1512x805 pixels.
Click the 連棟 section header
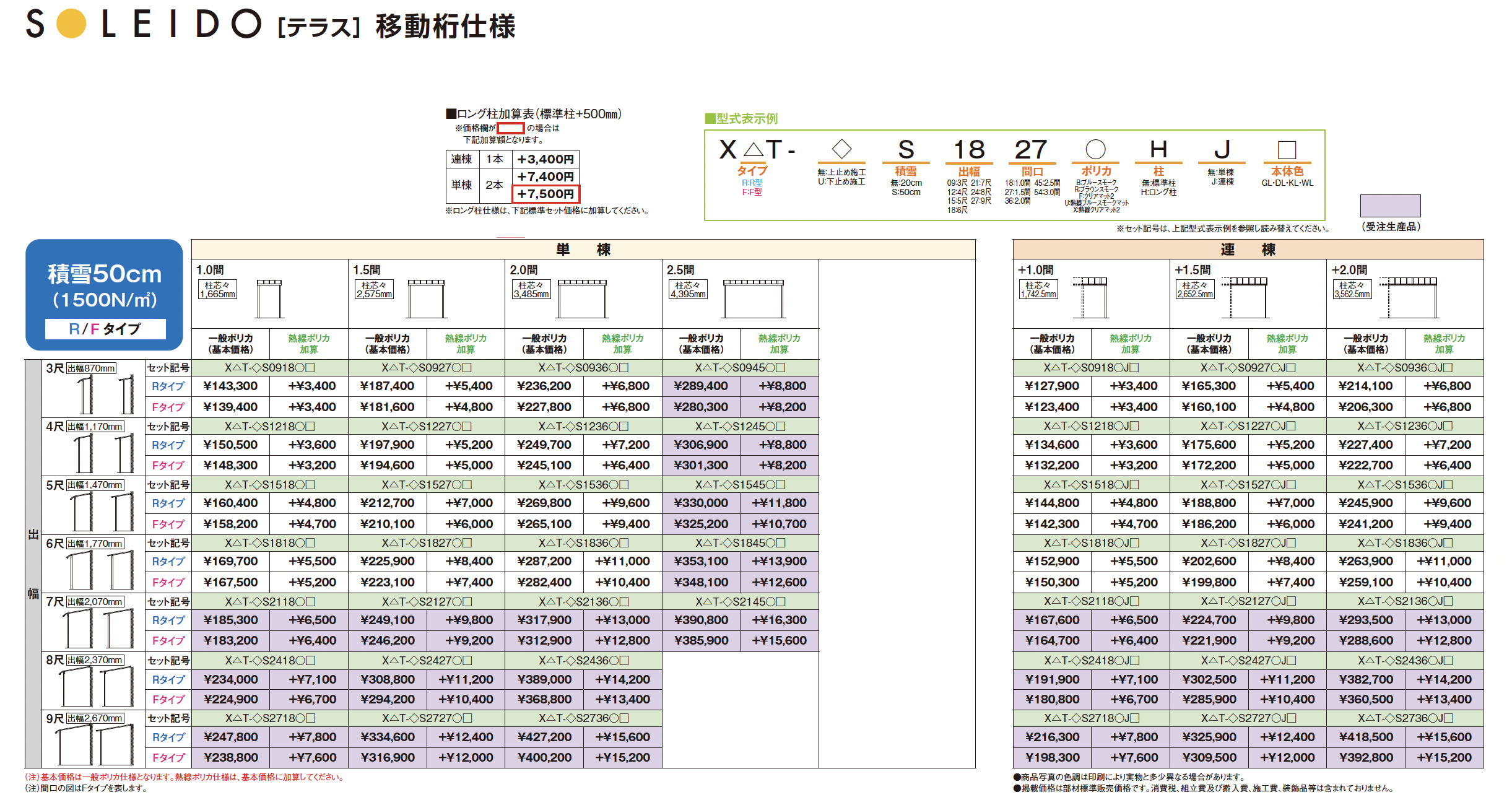click(x=1248, y=250)
